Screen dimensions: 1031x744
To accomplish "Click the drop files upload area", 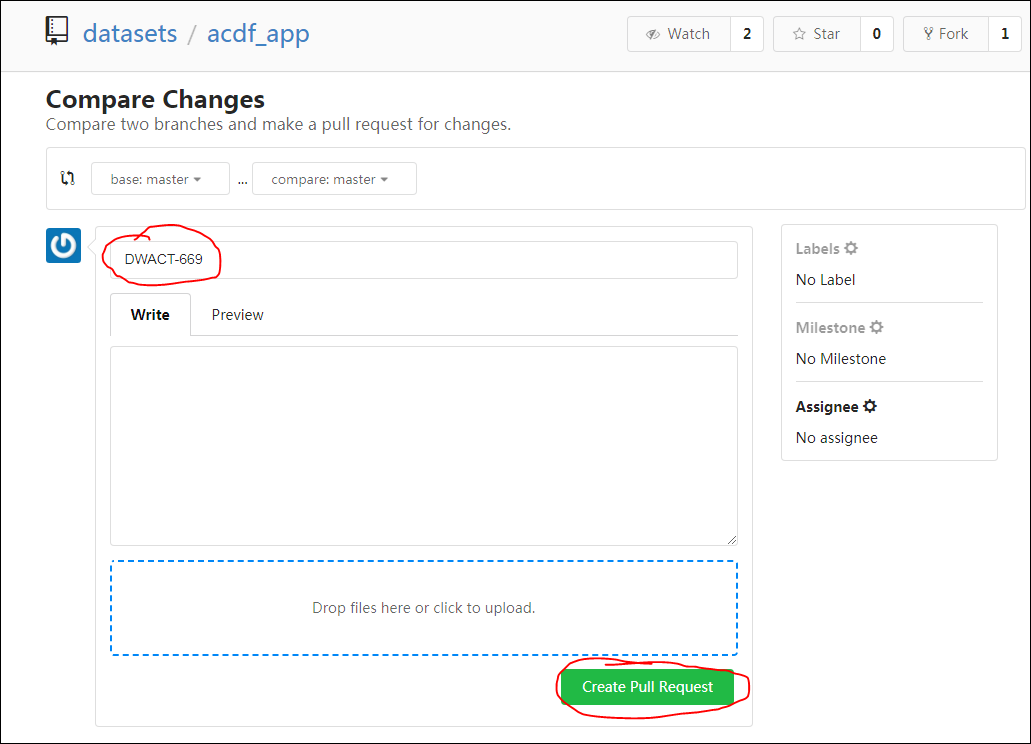I will (423, 608).
